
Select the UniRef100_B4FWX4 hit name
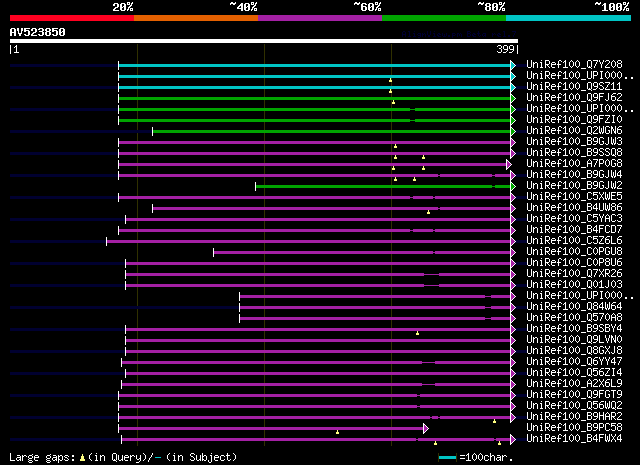574,439
